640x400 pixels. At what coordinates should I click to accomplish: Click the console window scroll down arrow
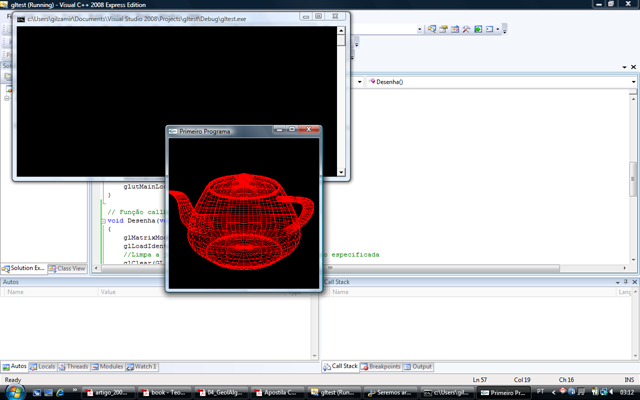(341, 172)
